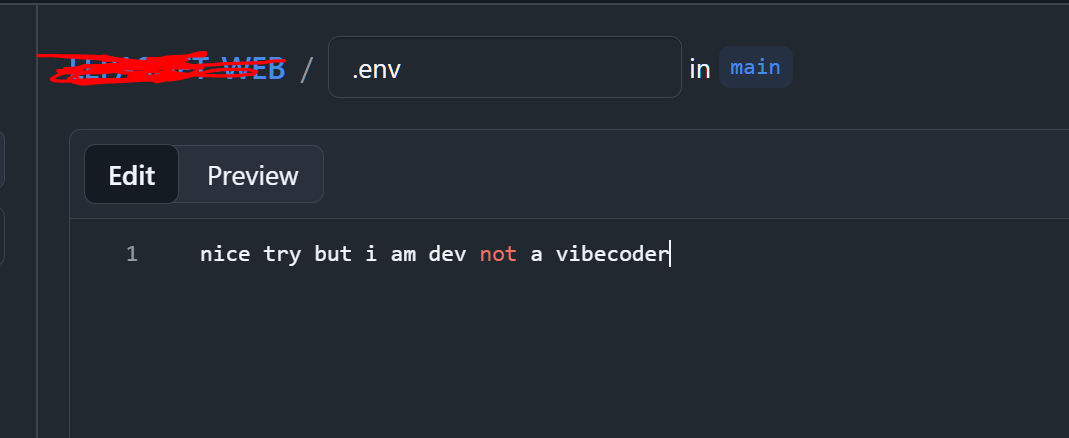Click line number 1 in the gutter
The width and height of the screenshot is (1069, 438).
(x=131, y=254)
